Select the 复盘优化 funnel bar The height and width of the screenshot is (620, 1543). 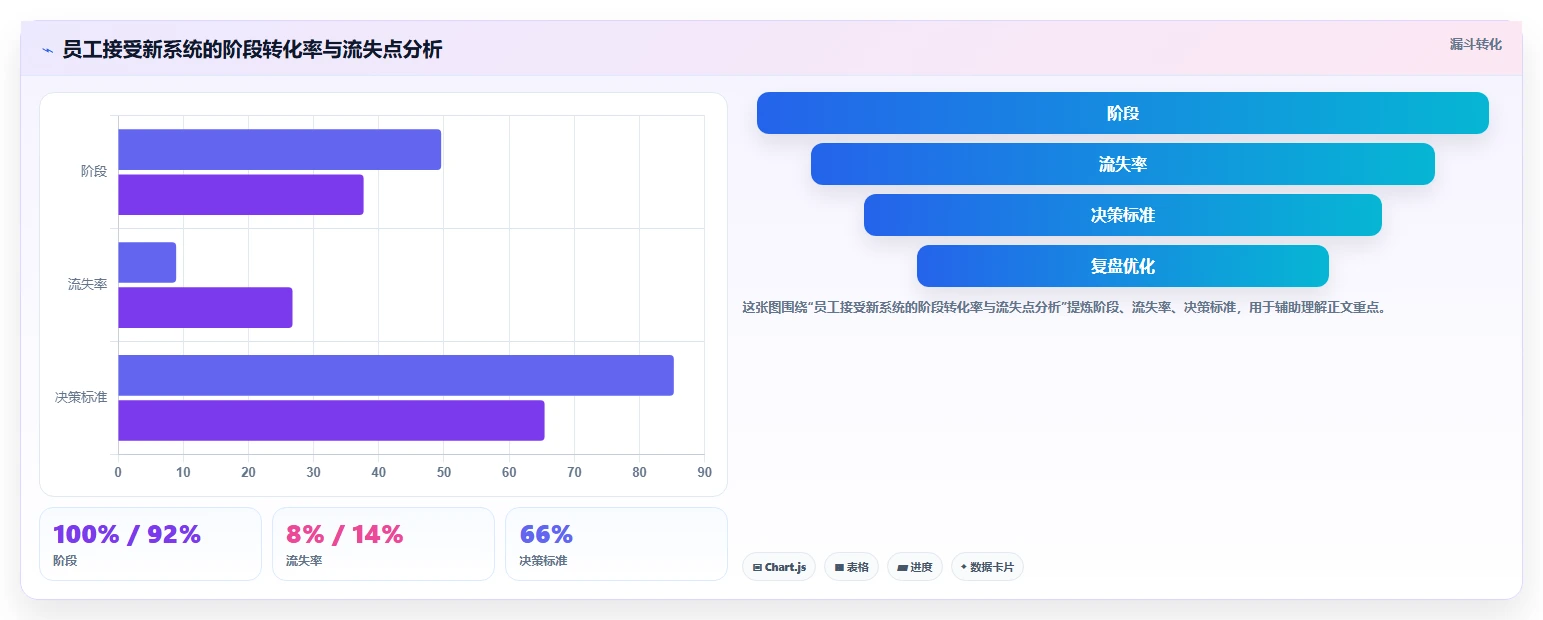pyautogui.click(x=1122, y=266)
